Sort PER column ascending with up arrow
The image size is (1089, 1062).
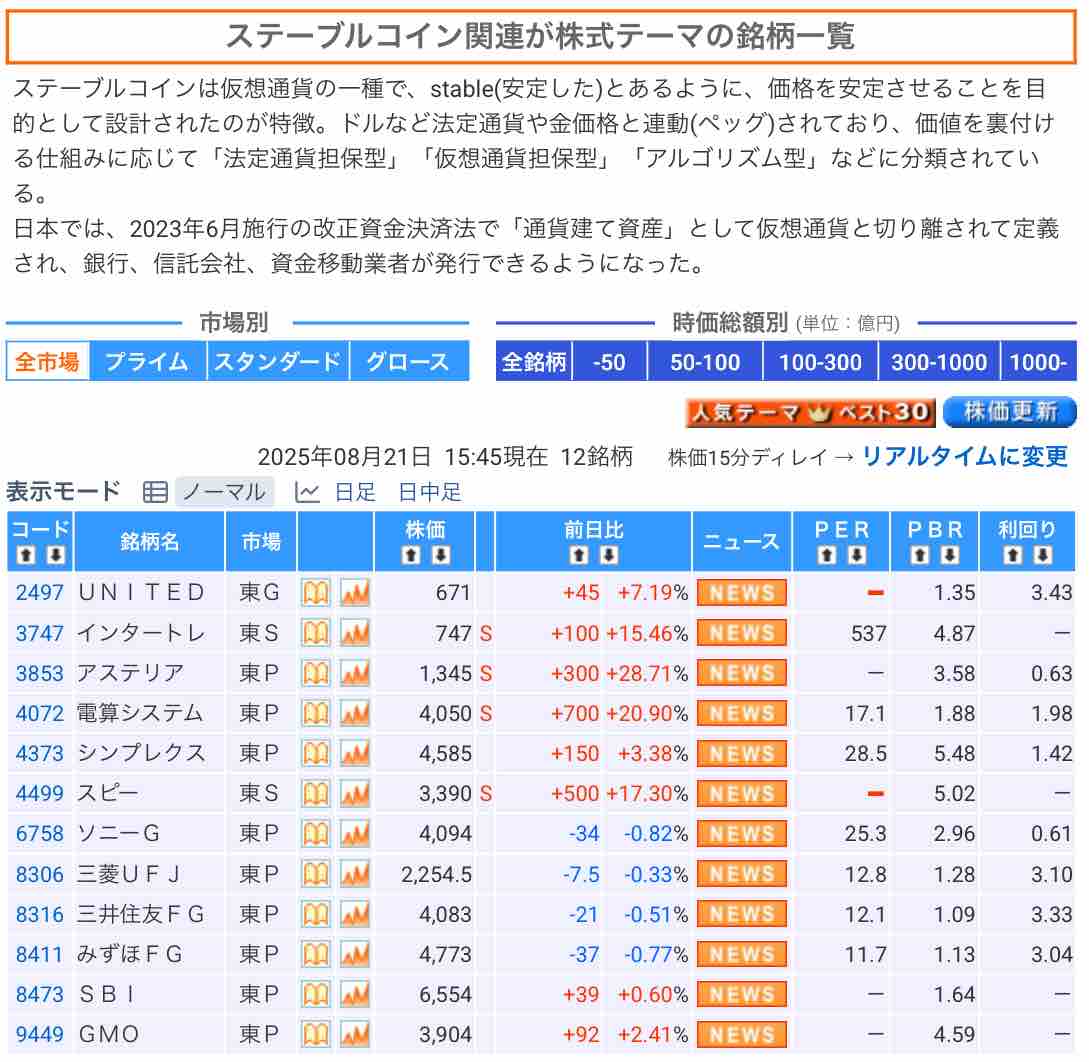[x=826, y=555]
